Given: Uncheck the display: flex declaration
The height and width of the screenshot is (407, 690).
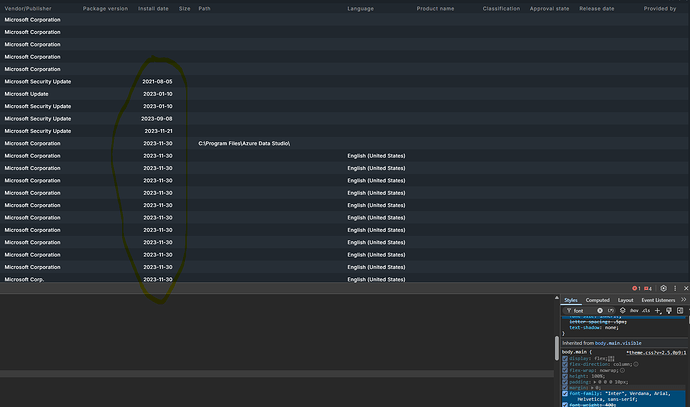Looking at the screenshot, I should point(565,359).
